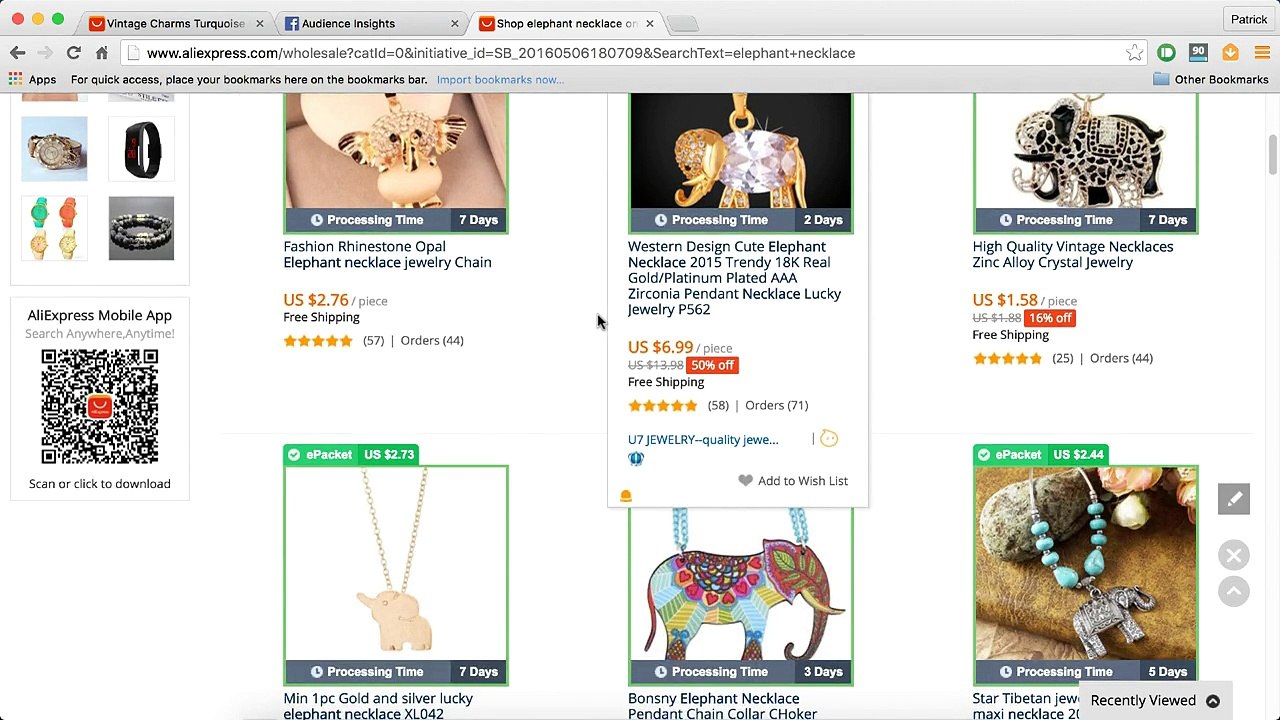Click heart icon Add to Wish List
The image size is (1280, 720).
point(746,481)
